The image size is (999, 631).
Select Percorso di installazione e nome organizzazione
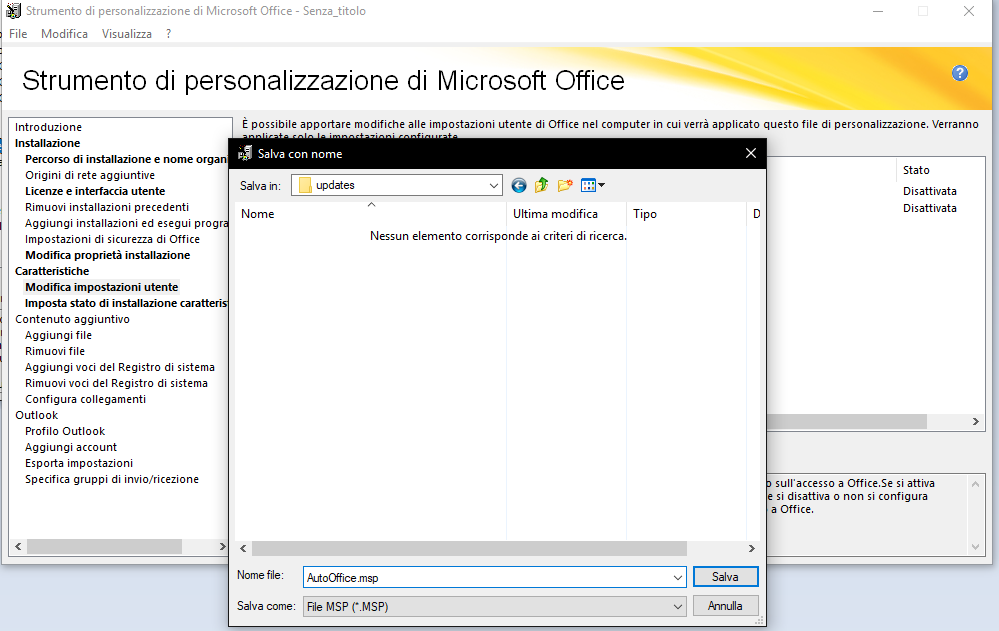126,159
